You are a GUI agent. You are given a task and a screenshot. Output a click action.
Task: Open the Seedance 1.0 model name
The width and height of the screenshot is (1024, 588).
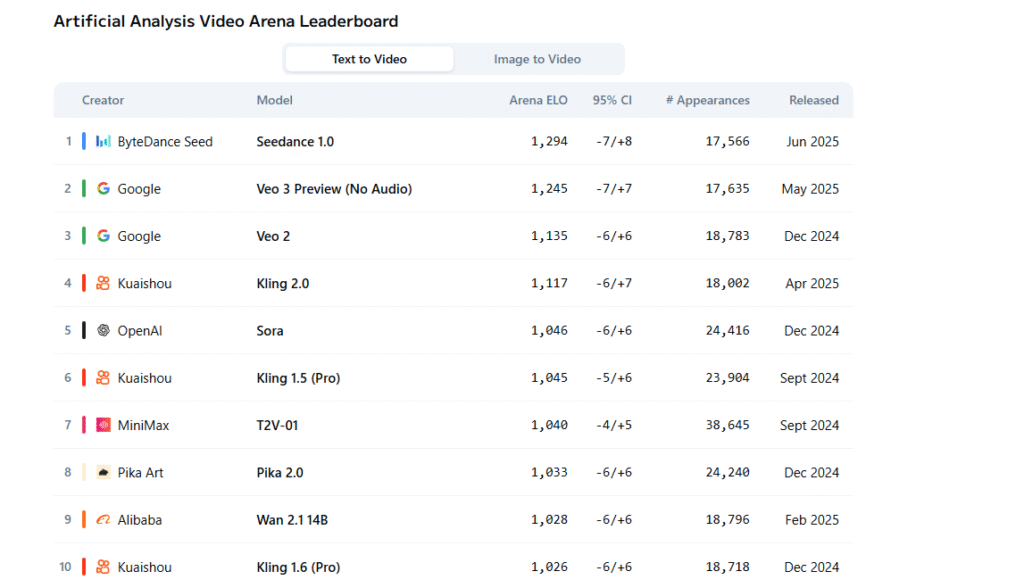[295, 142]
